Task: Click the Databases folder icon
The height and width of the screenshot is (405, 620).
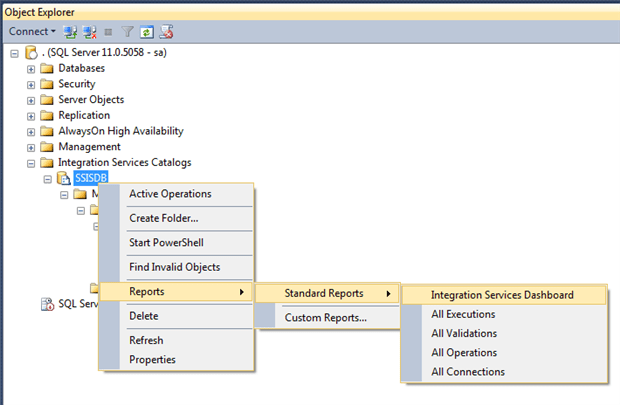Action: 47,68
